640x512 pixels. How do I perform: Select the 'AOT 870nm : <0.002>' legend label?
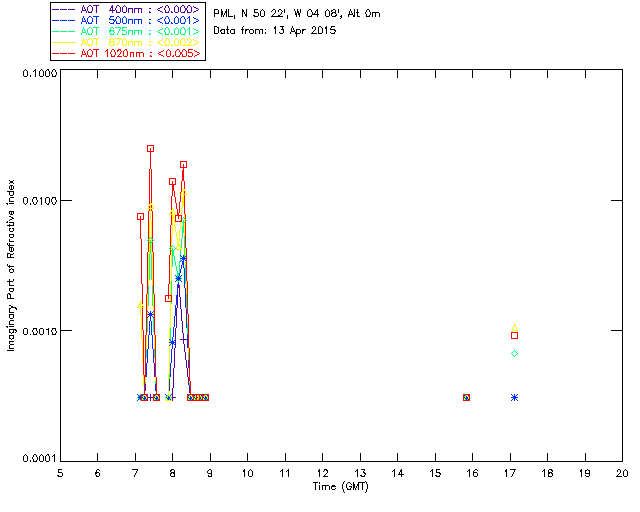click(x=140, y=42)
